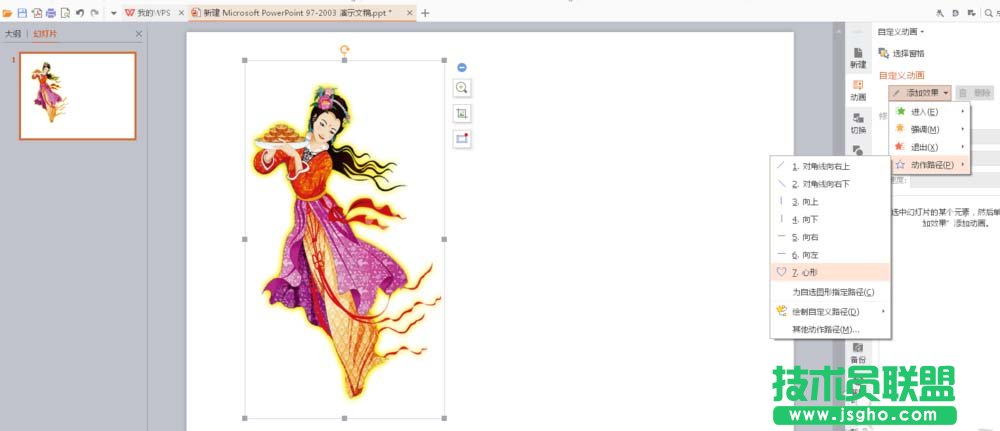The width and height of the screenshot is (1000, 431).
Task: Switch to 大纲 outline view tab
Action: tap(13, 33)
